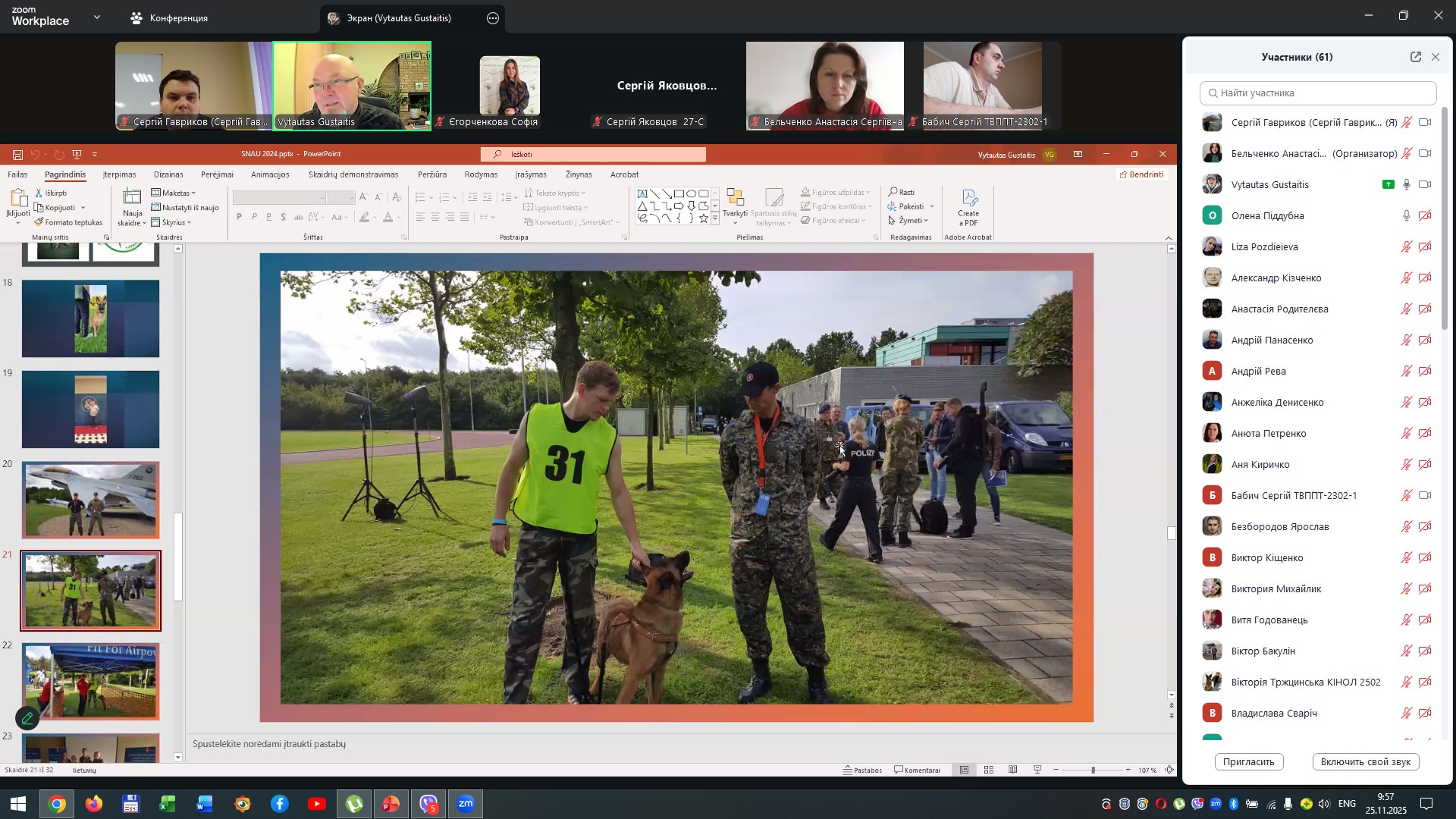1456x819 pixels.
Task: Click the slide show view status icon
Action: (x=1037, y=770)
